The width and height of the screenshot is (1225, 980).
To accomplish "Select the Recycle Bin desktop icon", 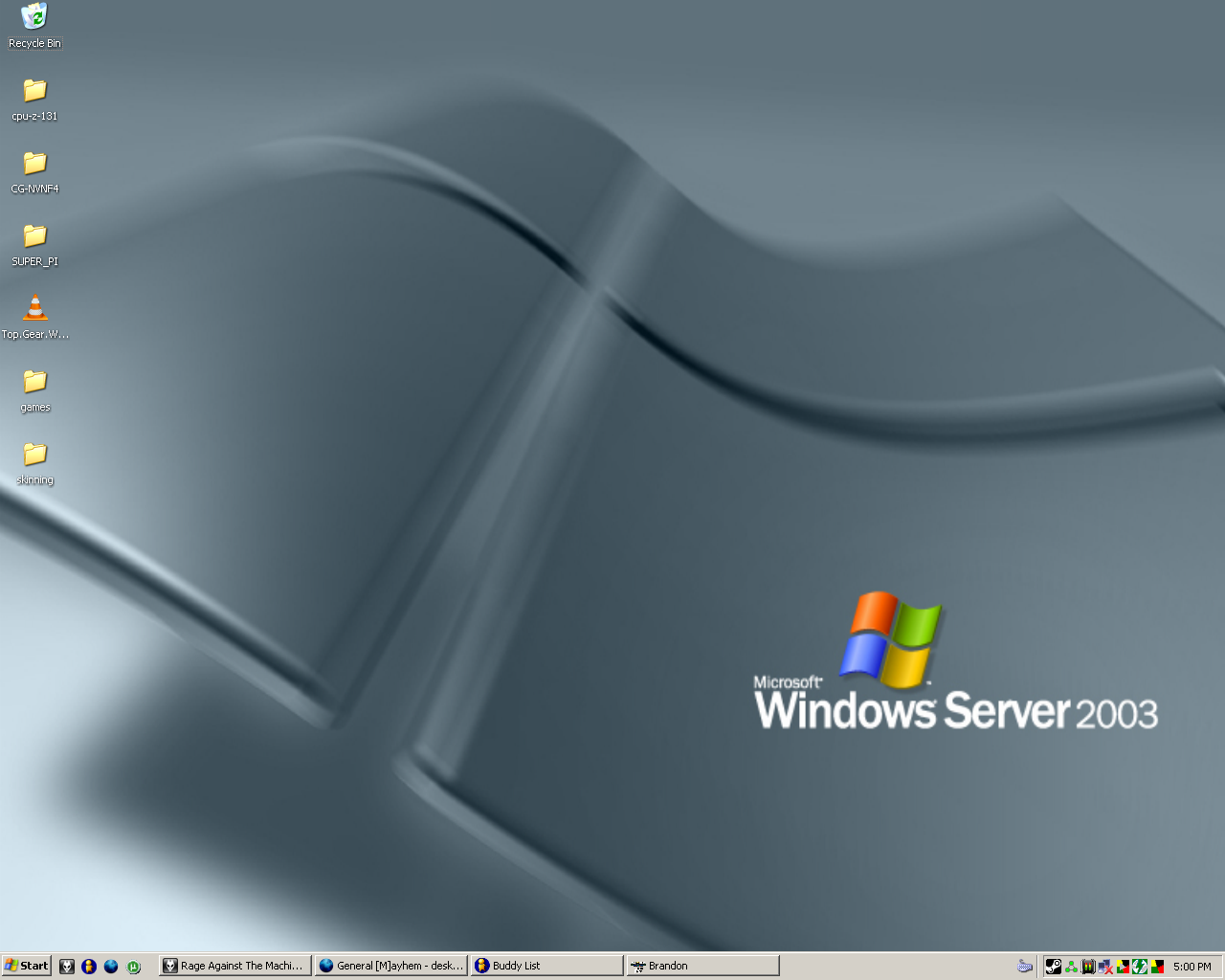I will click(34, 26).
